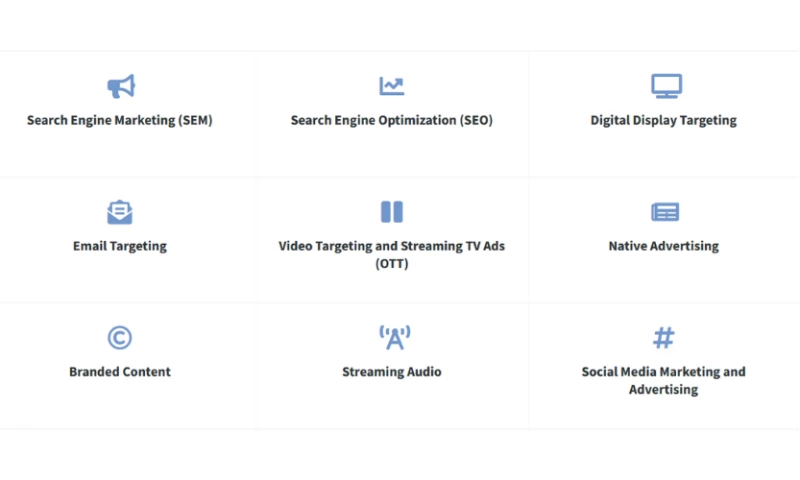
Task: Click the Streaming Audio label
Action: click(x=392, y=372)
